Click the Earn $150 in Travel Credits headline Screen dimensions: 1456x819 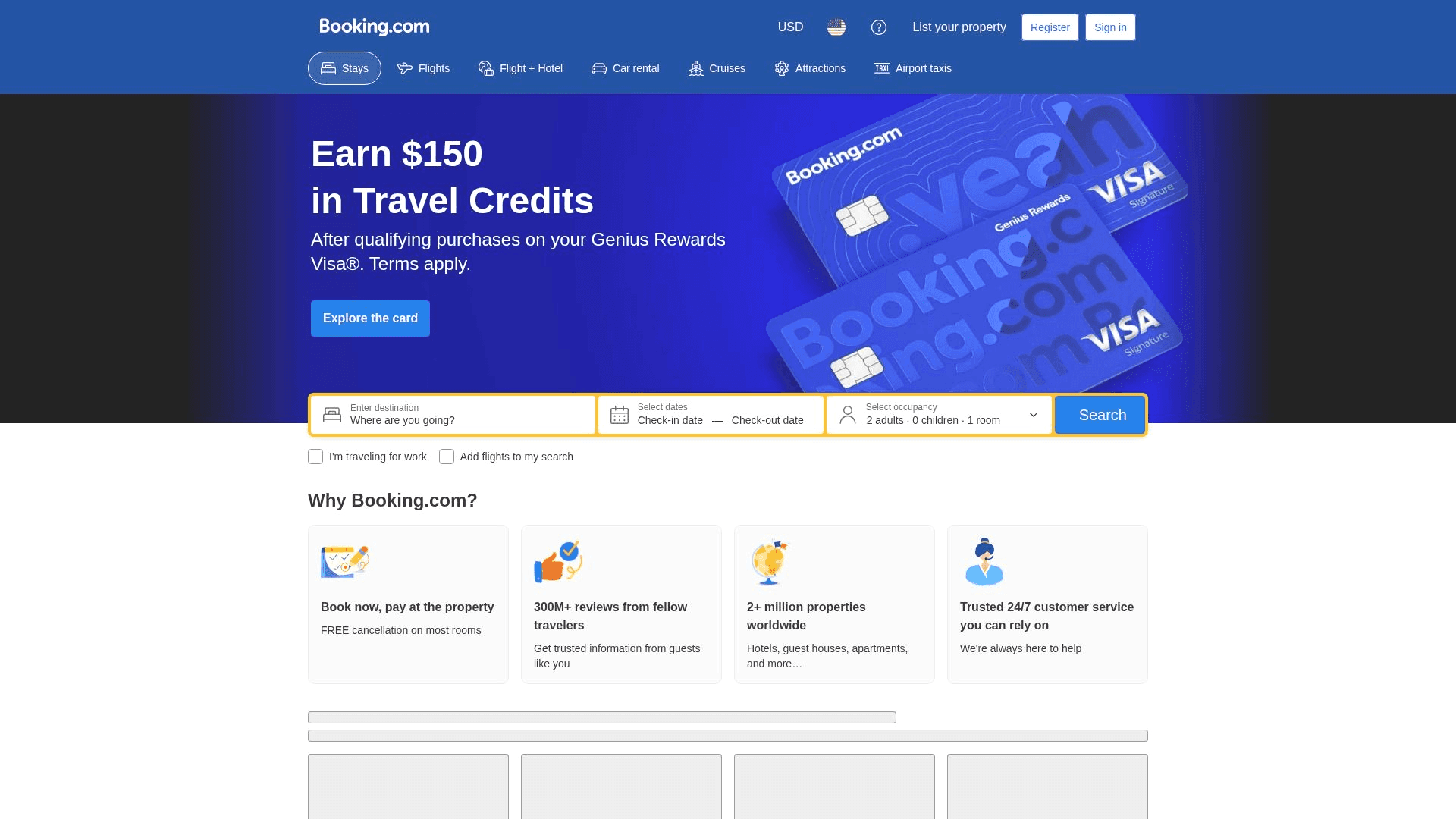[x=452, y=177]
